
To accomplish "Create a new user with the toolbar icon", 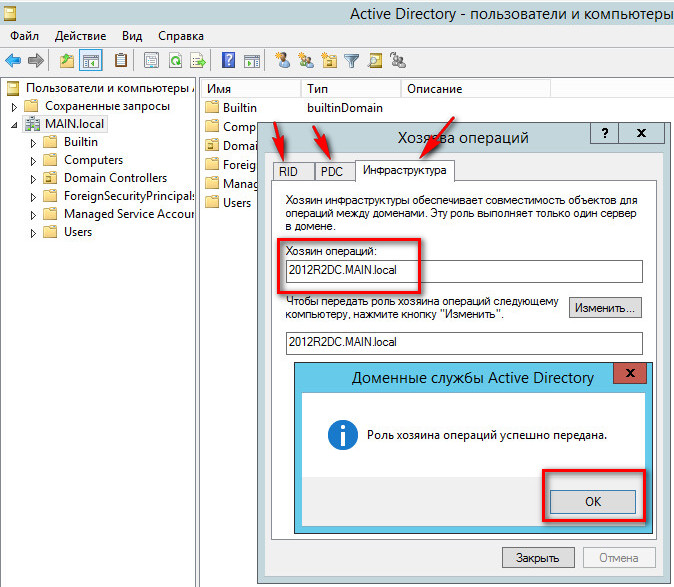I will (x=283, y=60).
